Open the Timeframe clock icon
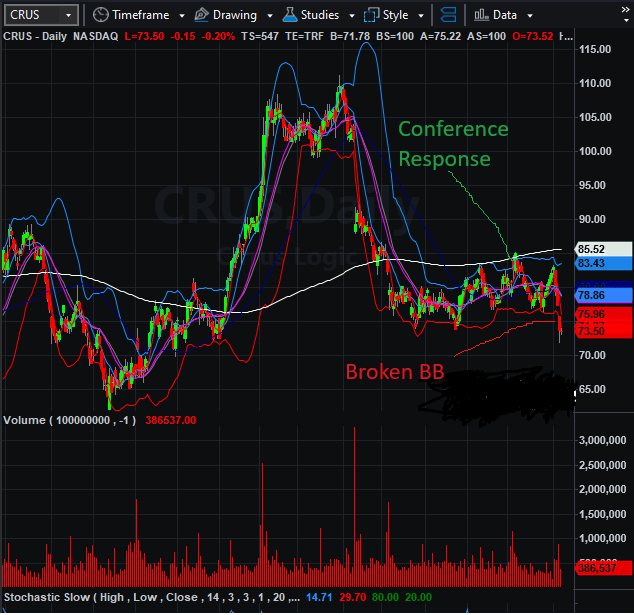This screenshot has width=634, height=615. click(100, 15)
